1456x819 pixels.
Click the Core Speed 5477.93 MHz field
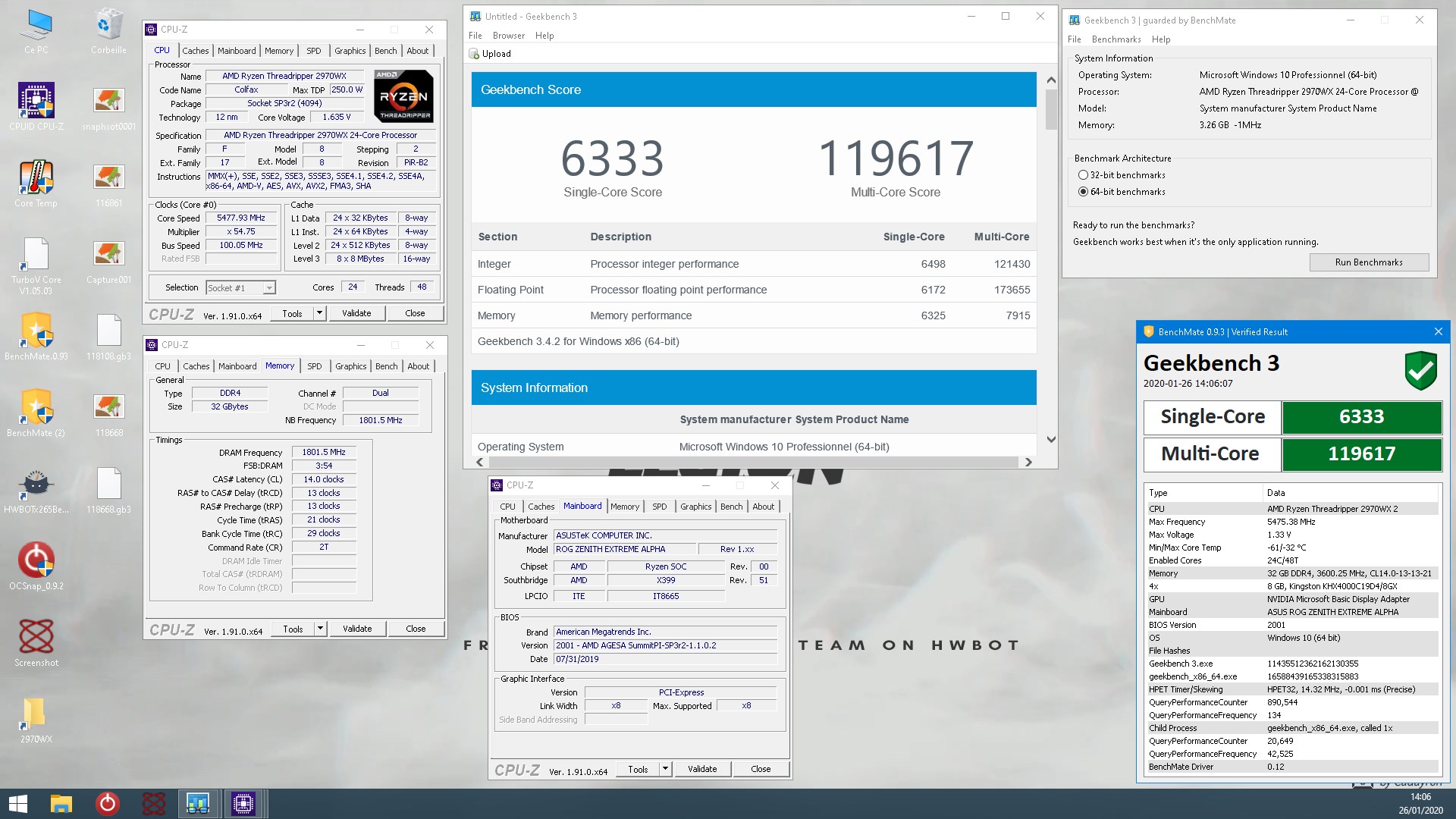(241, 218)
